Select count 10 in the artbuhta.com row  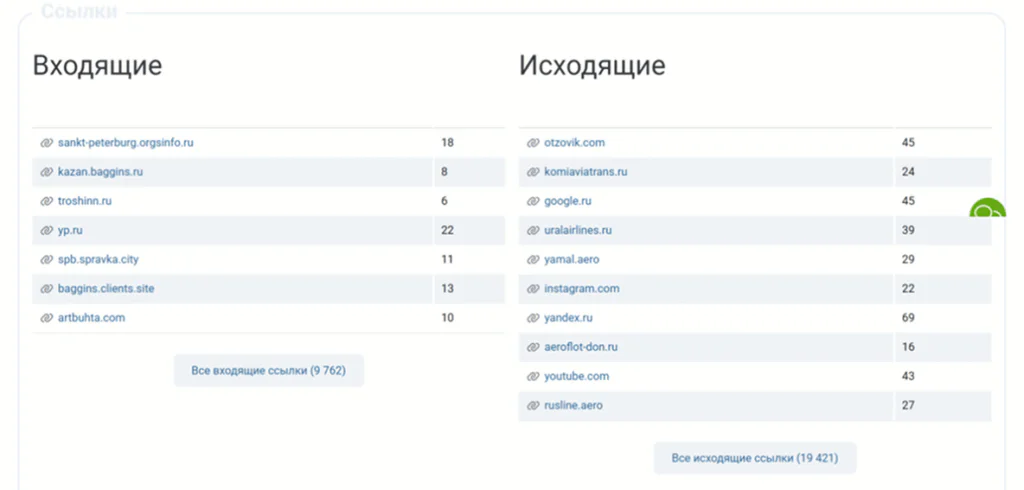coord(447,318)
